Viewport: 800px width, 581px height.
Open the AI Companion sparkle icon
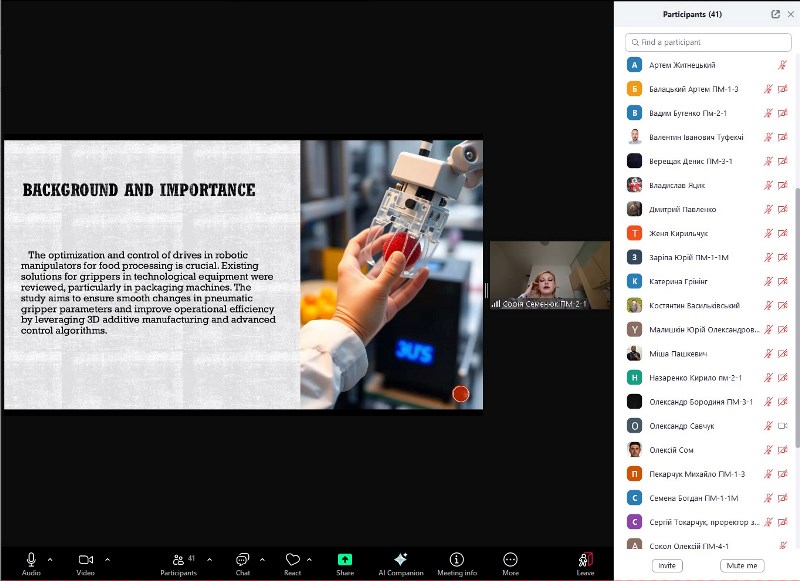coord(401,560)
